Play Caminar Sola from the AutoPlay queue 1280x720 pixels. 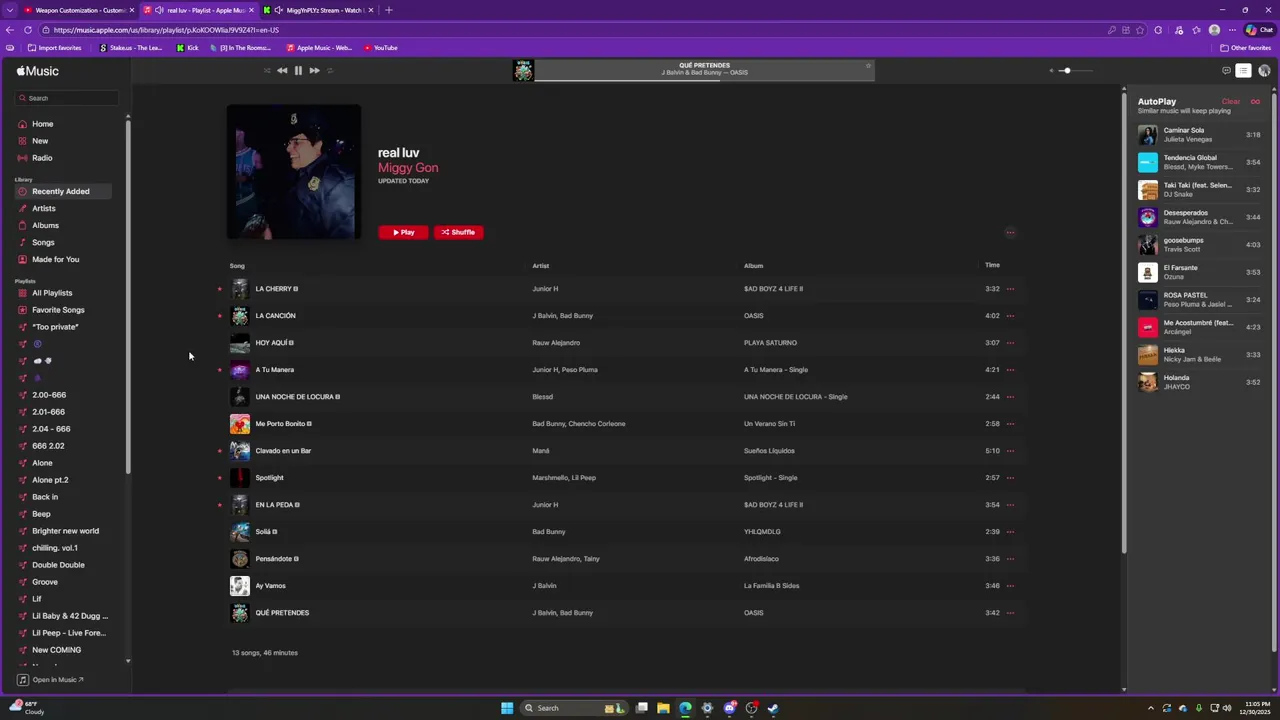[1199, 134]
